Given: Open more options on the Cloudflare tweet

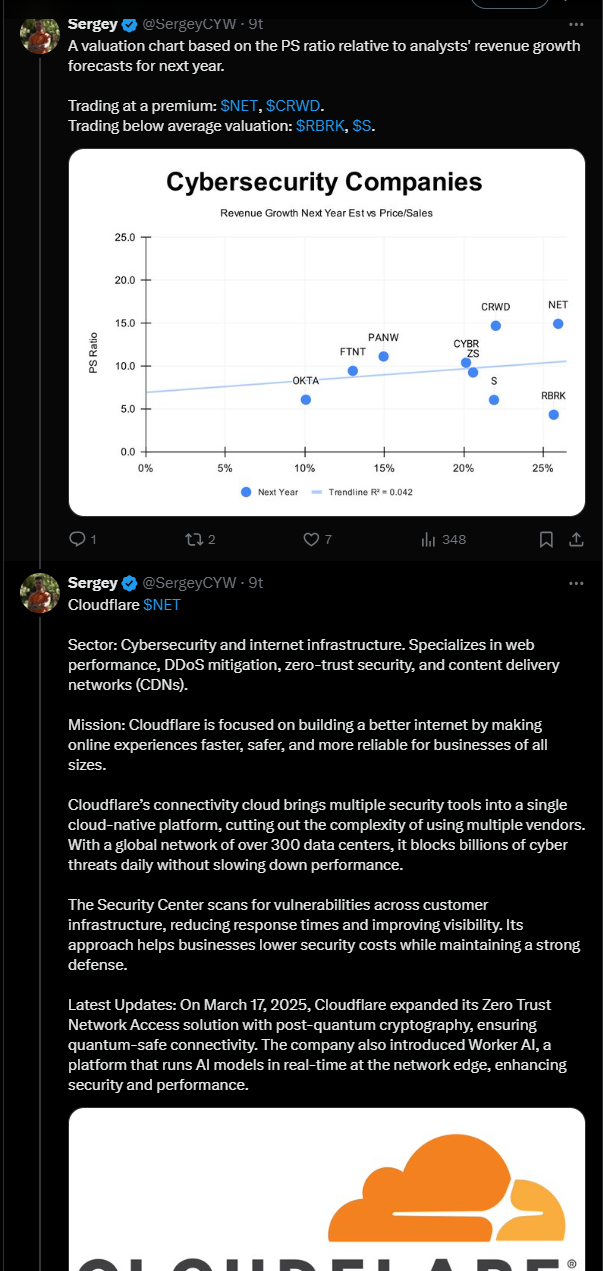Looking at the screenshot, I should pyautogui.click(x=576, y=583).
